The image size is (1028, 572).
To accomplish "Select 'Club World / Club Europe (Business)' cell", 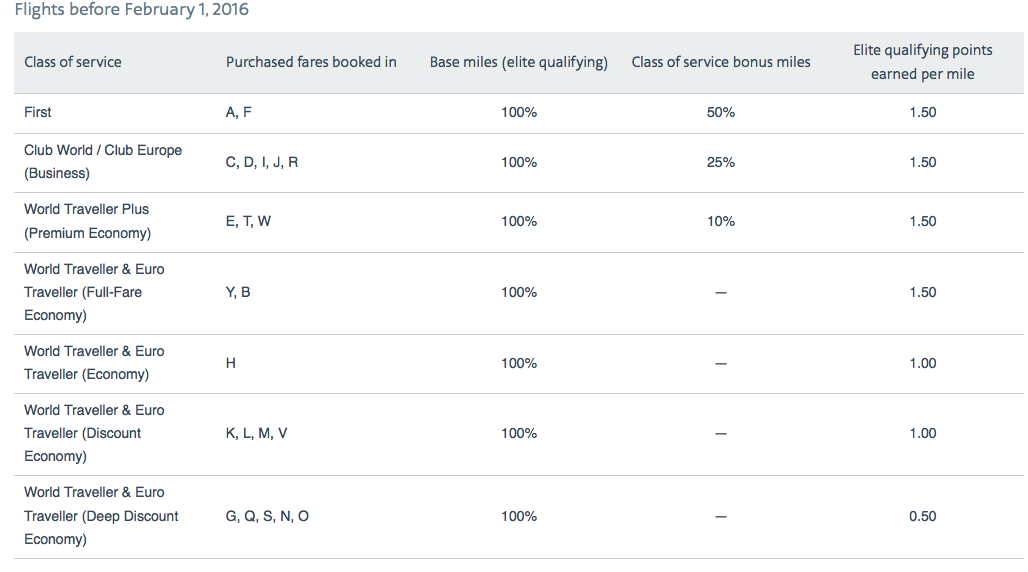I will (103, 162).
